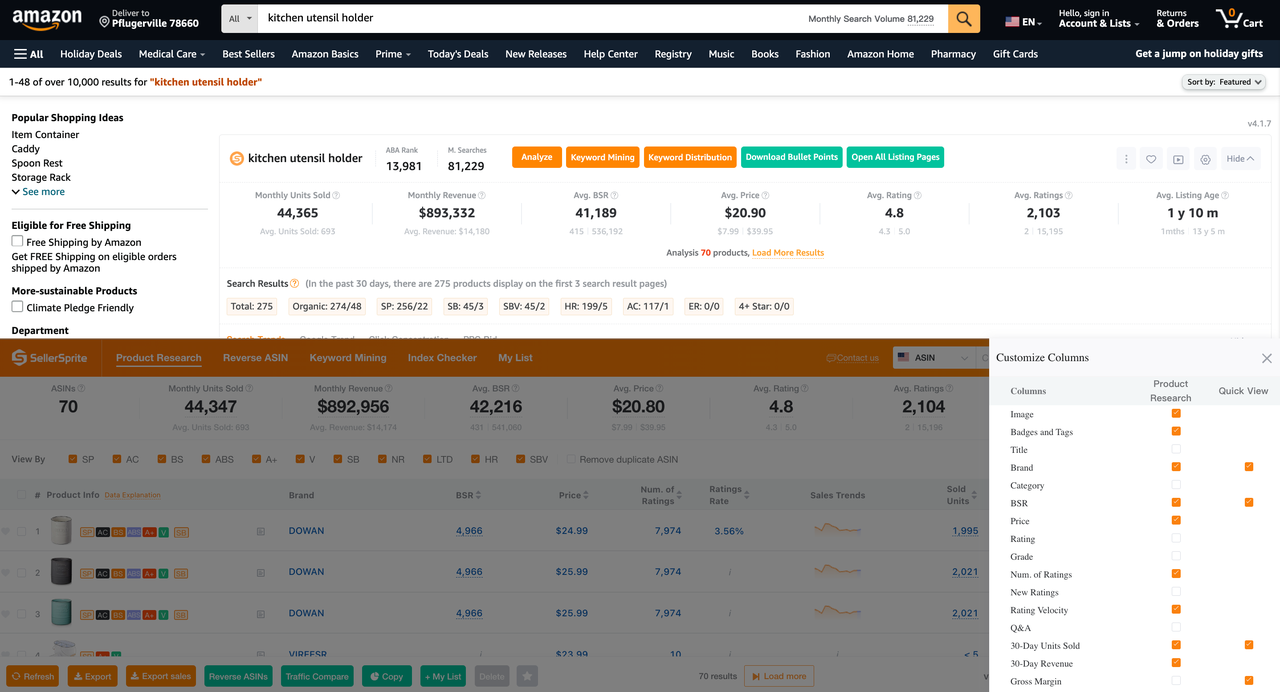Click the three-dot more options icon
1280x692 pixels.
click(1126, 159)
